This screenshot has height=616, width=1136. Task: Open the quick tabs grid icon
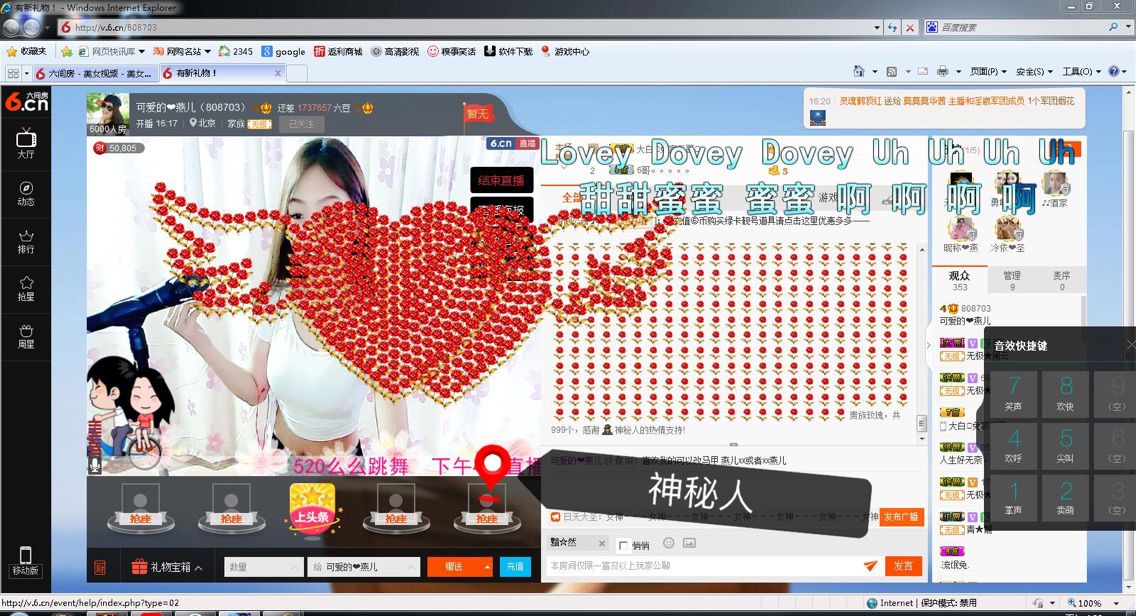pos(13,73)
